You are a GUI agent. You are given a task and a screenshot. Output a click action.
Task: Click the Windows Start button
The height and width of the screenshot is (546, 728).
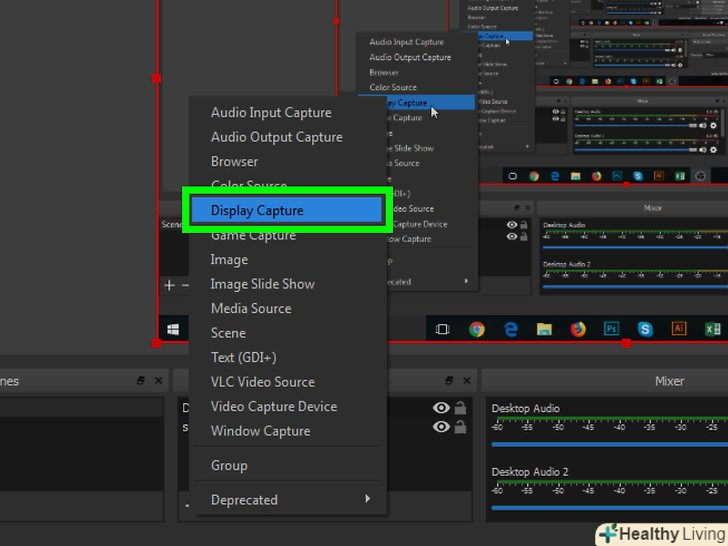click(x=174, y=328)
